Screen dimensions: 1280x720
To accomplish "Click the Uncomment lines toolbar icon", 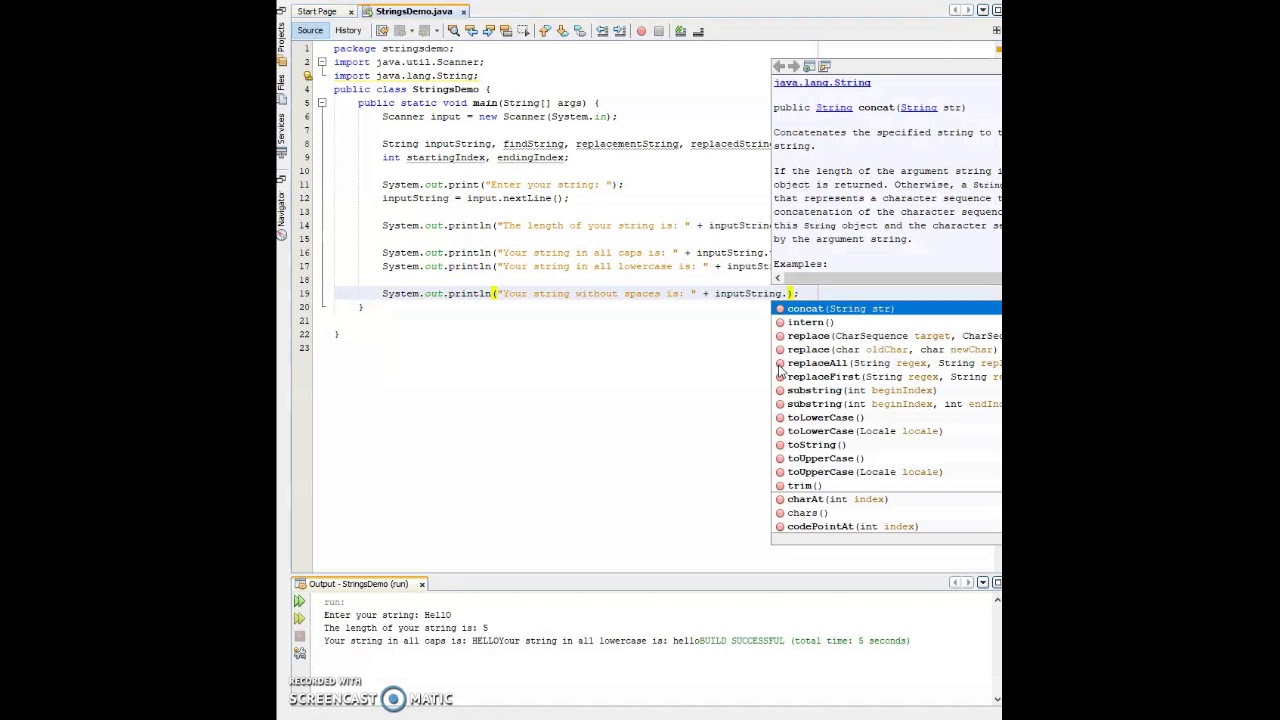I will click(698, 31).
